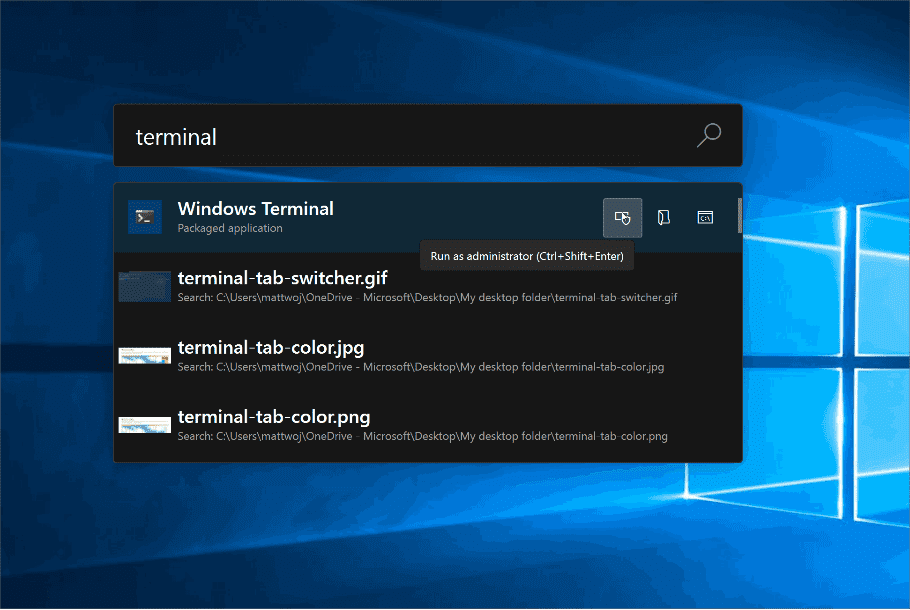The height and width of the screenshot is (610, 910).
Task: Select the terminal-tab-switcher.gif thumbnail
Action: tap(145, 286)
